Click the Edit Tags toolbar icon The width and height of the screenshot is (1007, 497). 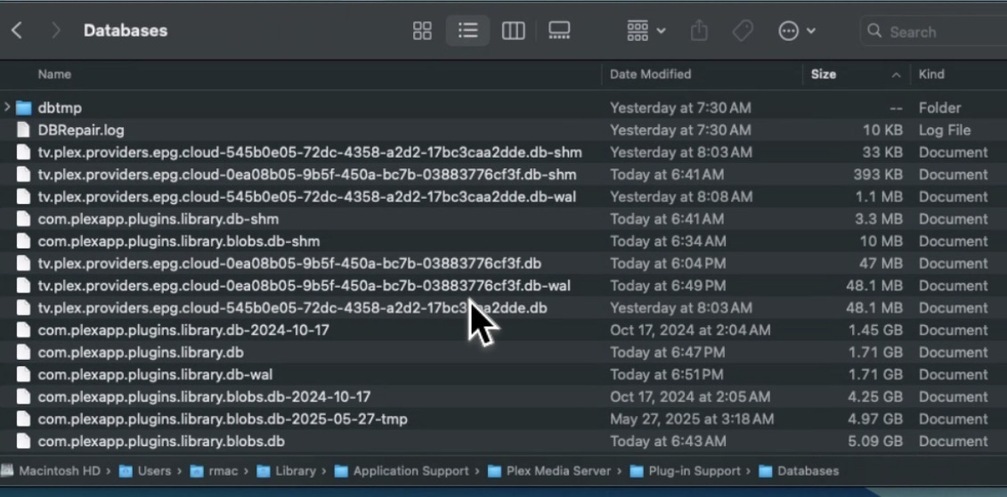[742, 31]
